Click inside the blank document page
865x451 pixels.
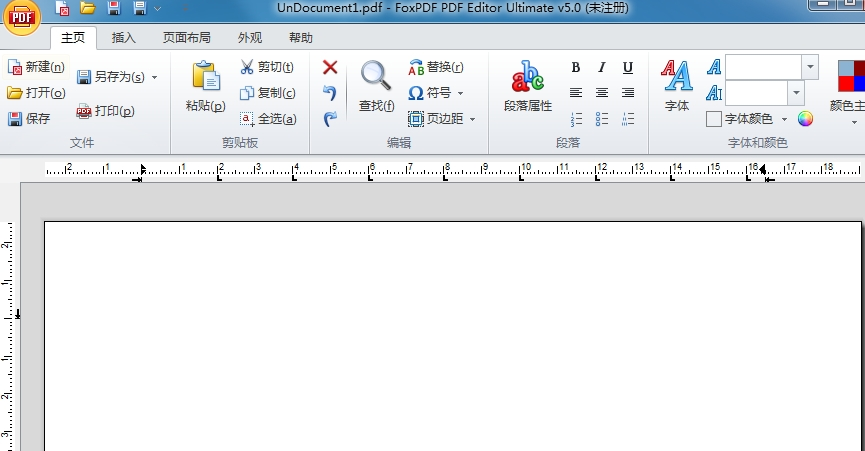tap(452, 336)
